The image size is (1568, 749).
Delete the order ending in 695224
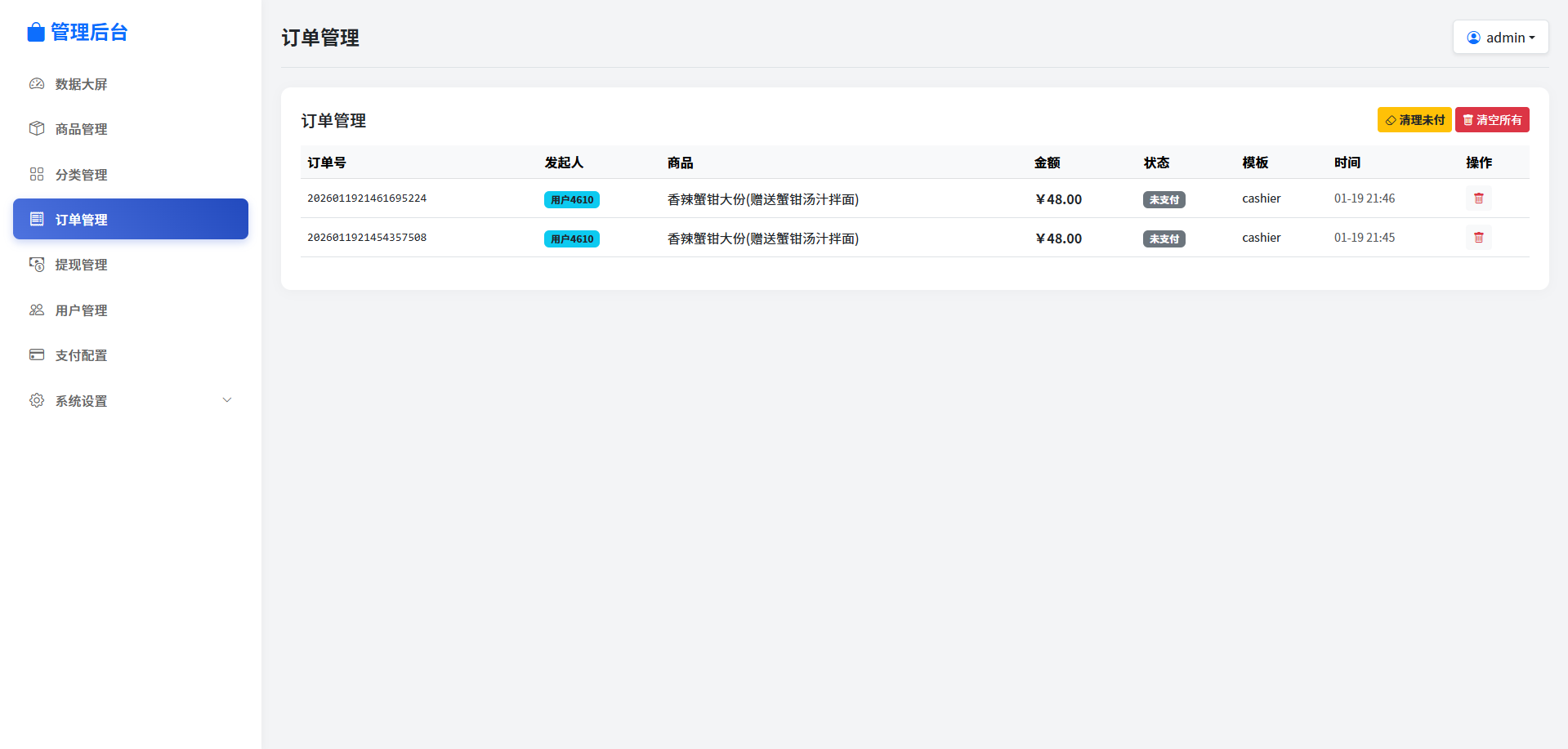click(x=1478, y=198)
